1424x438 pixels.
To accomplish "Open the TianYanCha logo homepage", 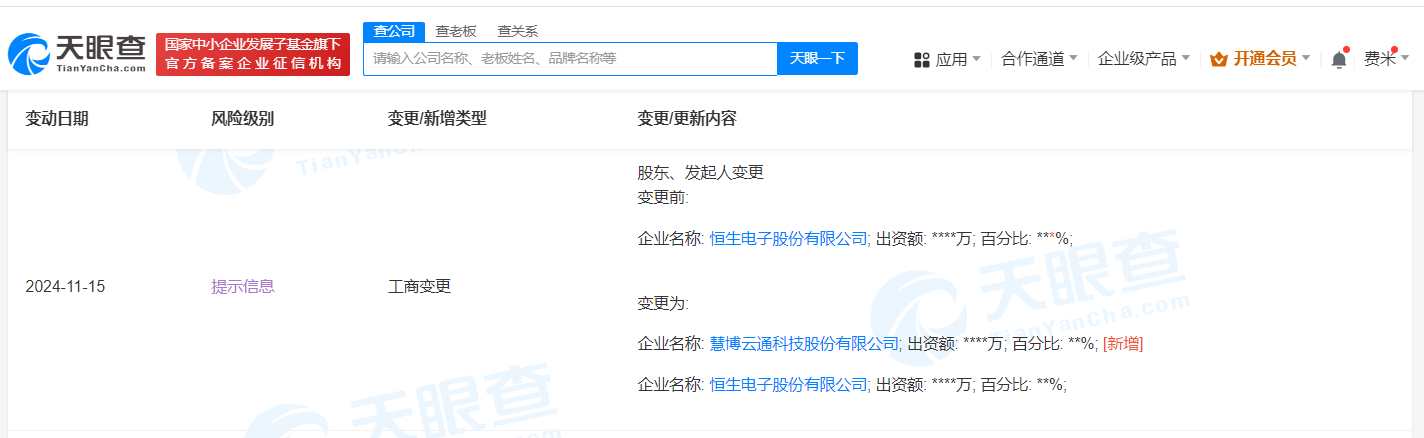I will tap(77, 54).
